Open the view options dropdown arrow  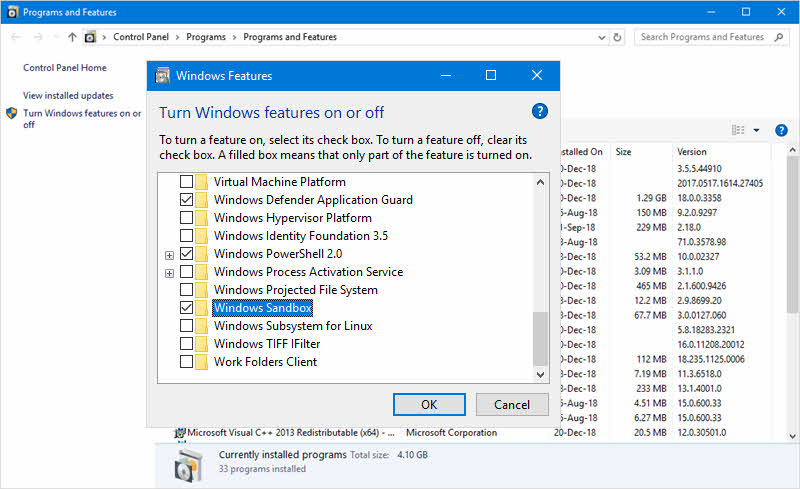tap(756, 130)
